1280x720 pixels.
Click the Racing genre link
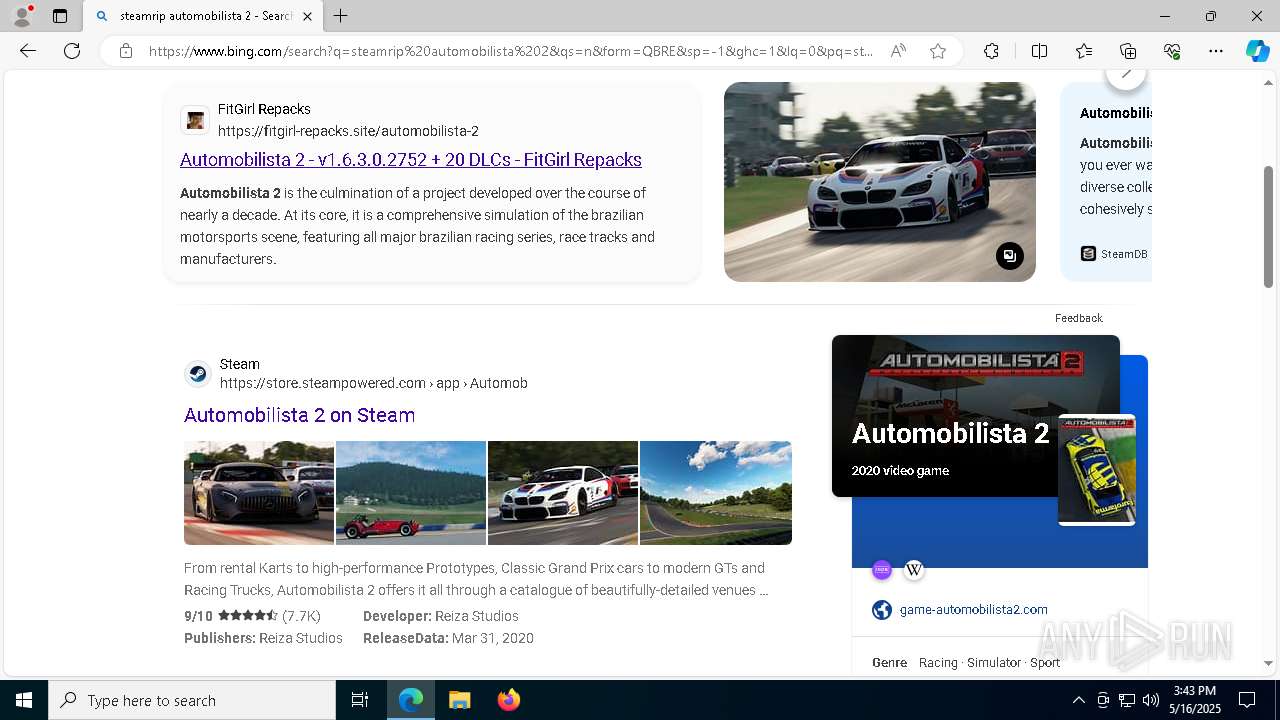938,663
